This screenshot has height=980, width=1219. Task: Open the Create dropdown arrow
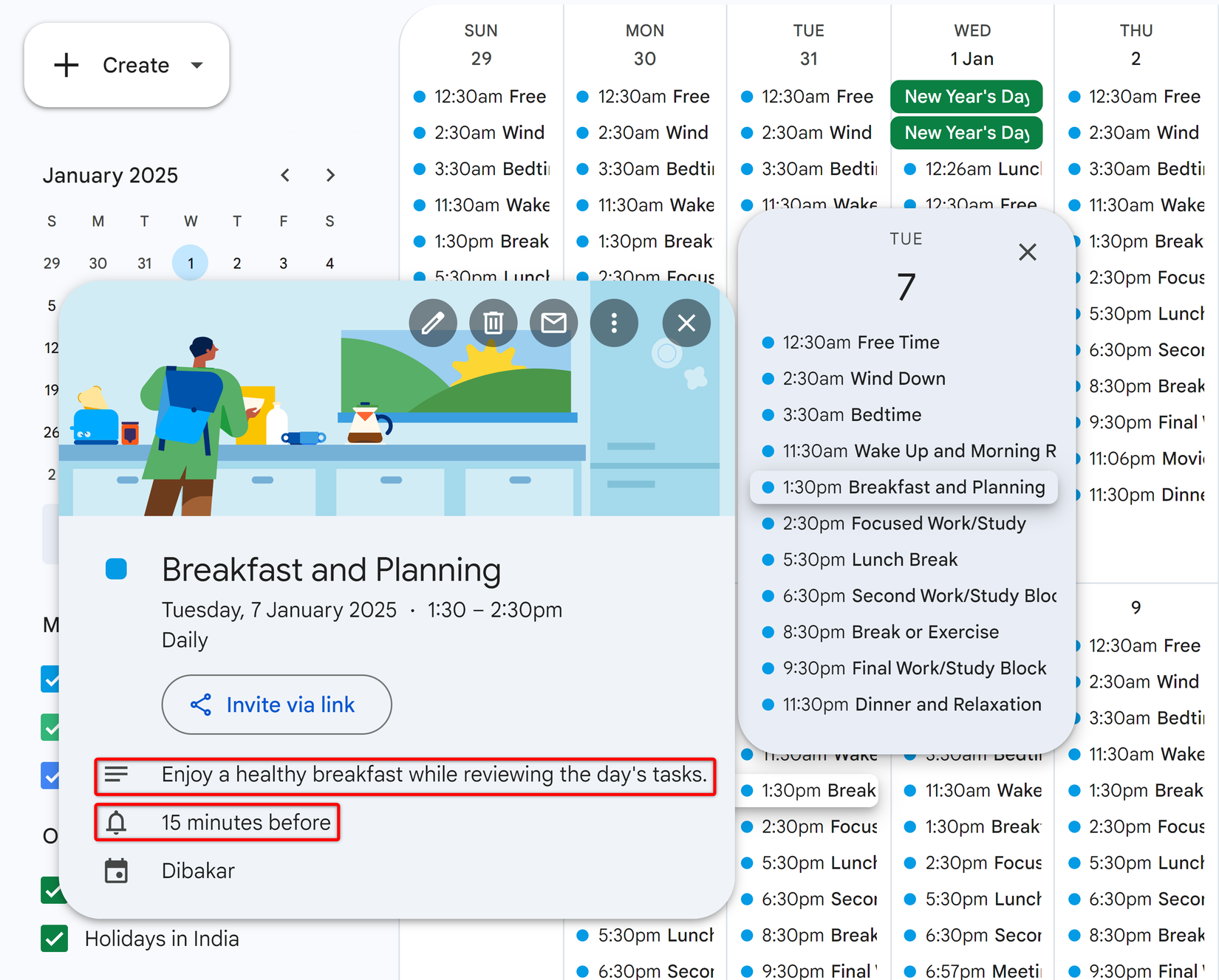click(x=197, y=65)
